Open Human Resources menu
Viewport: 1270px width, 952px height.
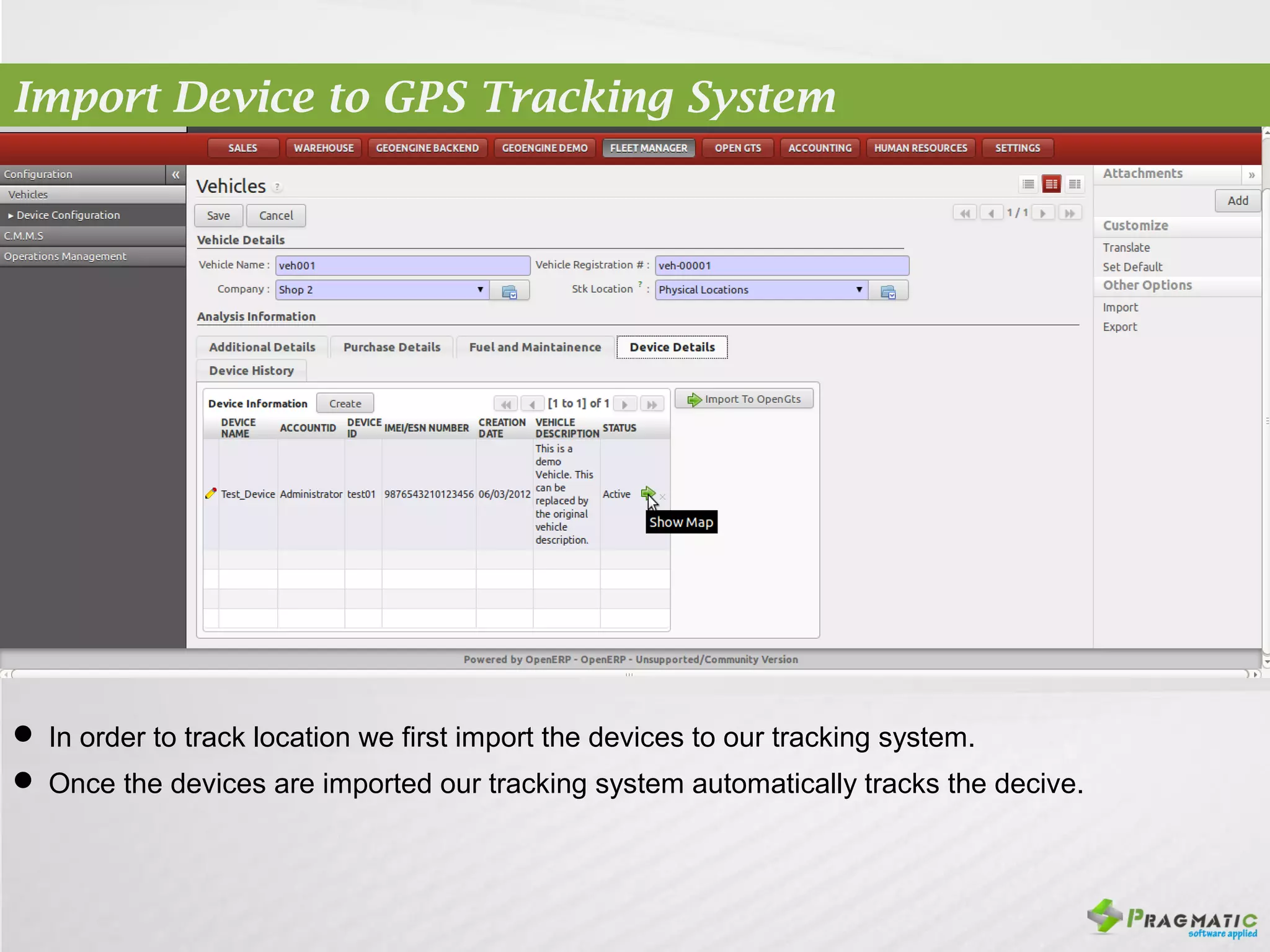921,148
